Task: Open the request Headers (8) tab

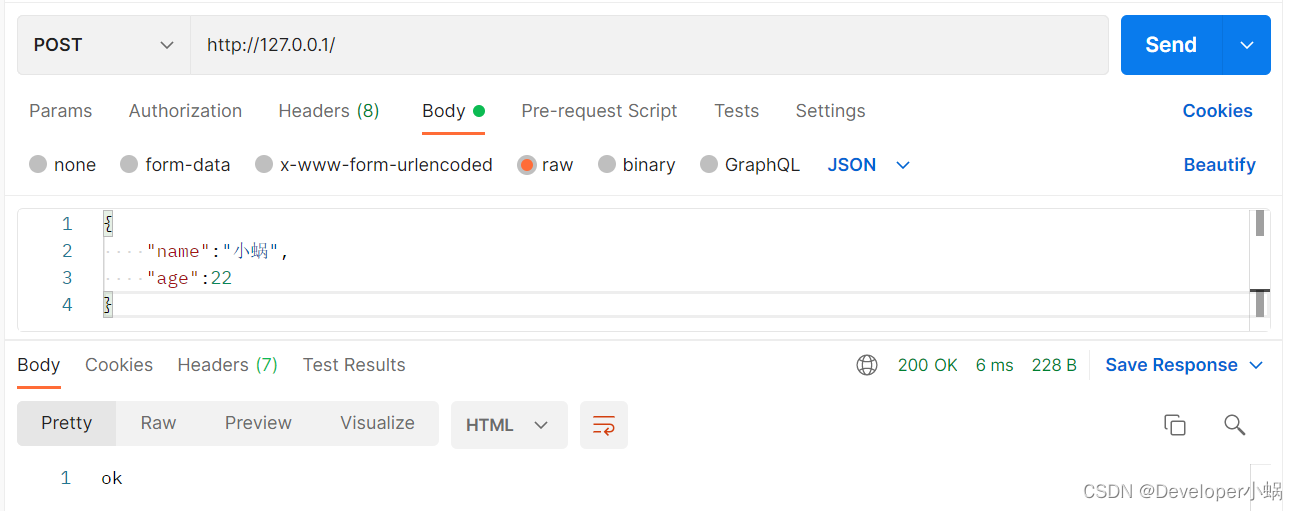Action: coord(329,111)
